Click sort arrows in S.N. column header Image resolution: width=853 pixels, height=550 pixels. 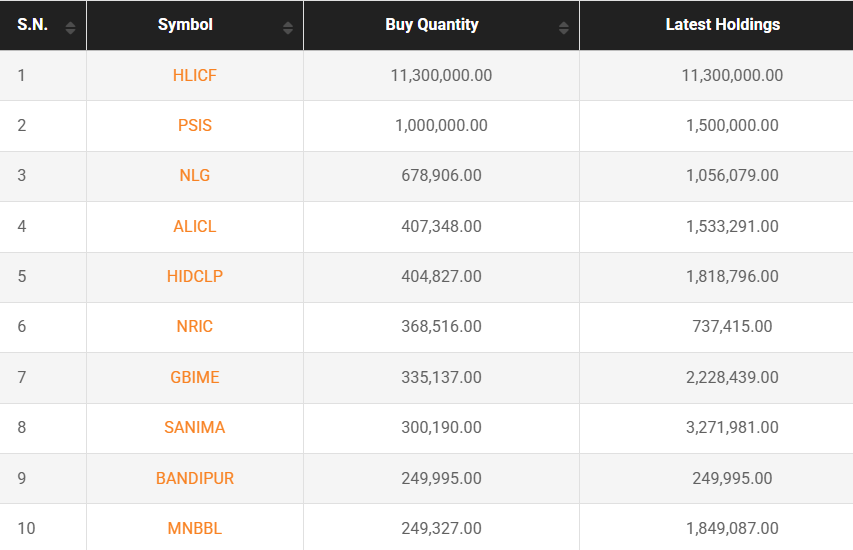tap(70, 27)
